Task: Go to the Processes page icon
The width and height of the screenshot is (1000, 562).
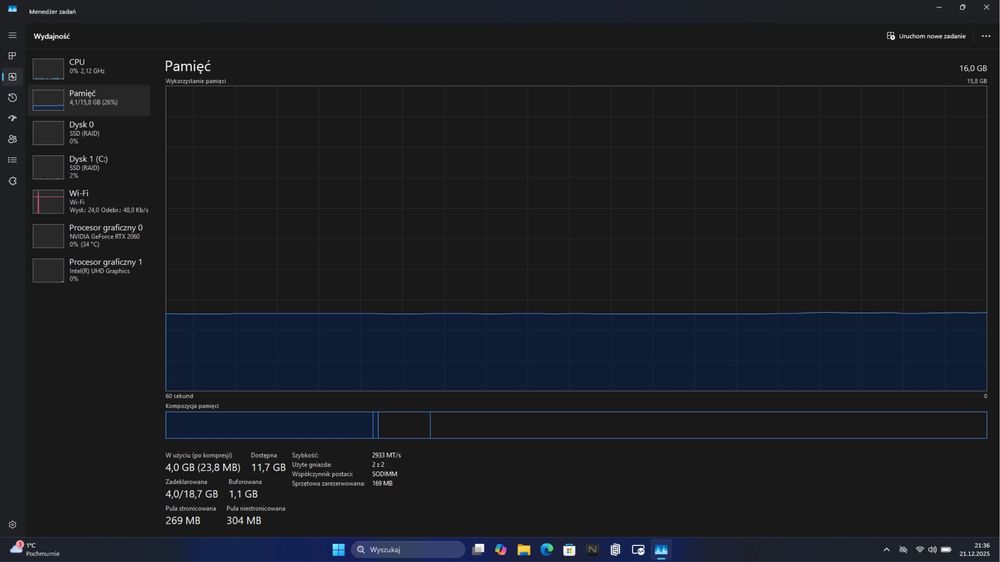Action: (x=12, y=56)
